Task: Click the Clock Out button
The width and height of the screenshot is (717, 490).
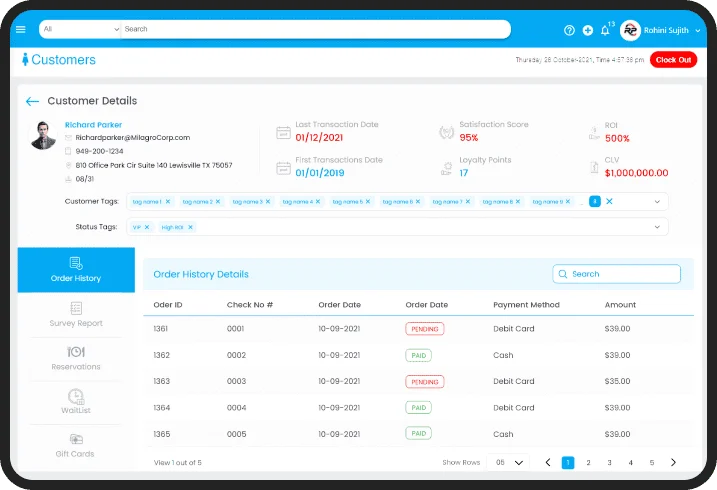Action: click(x=673, y=60)
